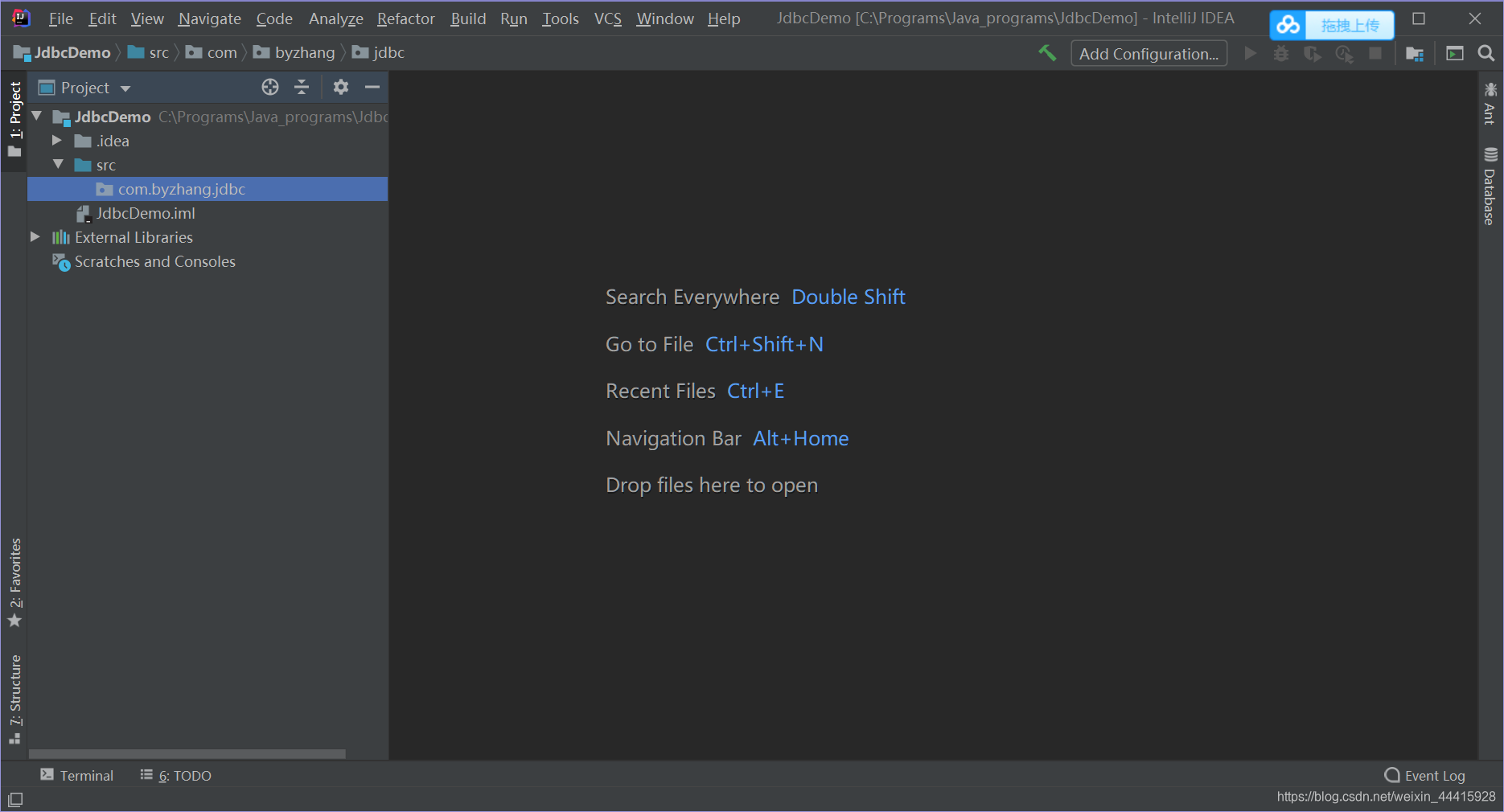
Task: Open the Tools menu
Action: pos(561,18)
